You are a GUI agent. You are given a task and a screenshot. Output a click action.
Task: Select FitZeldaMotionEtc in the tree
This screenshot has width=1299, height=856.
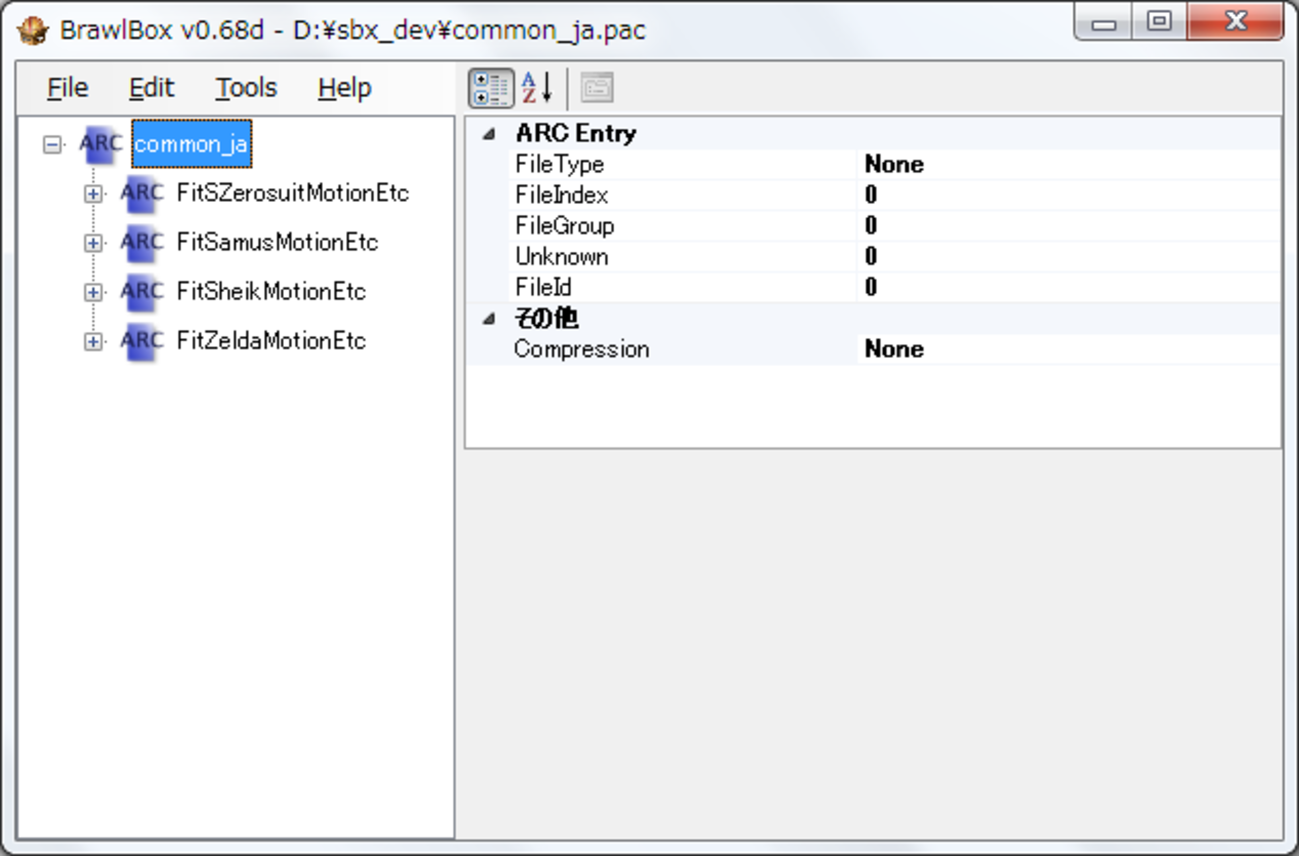point(271,341)
